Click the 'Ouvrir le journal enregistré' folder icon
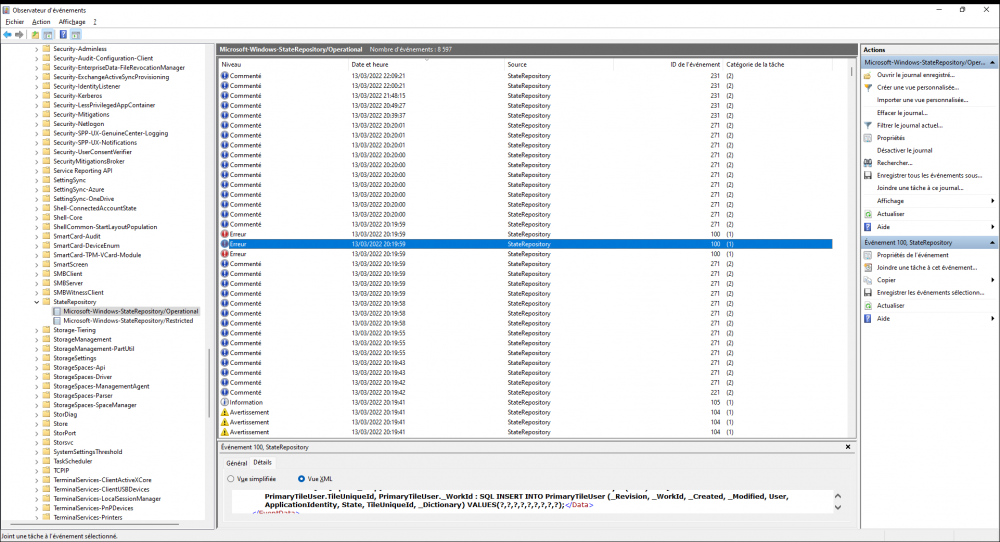This screenshot has width=1000, height=542. click(x=868, y=75)
